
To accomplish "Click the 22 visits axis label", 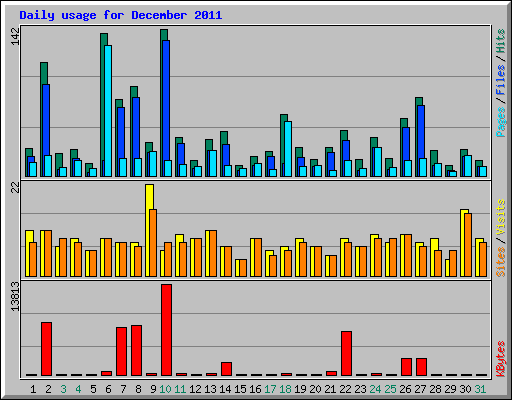I will coord(15,188).
